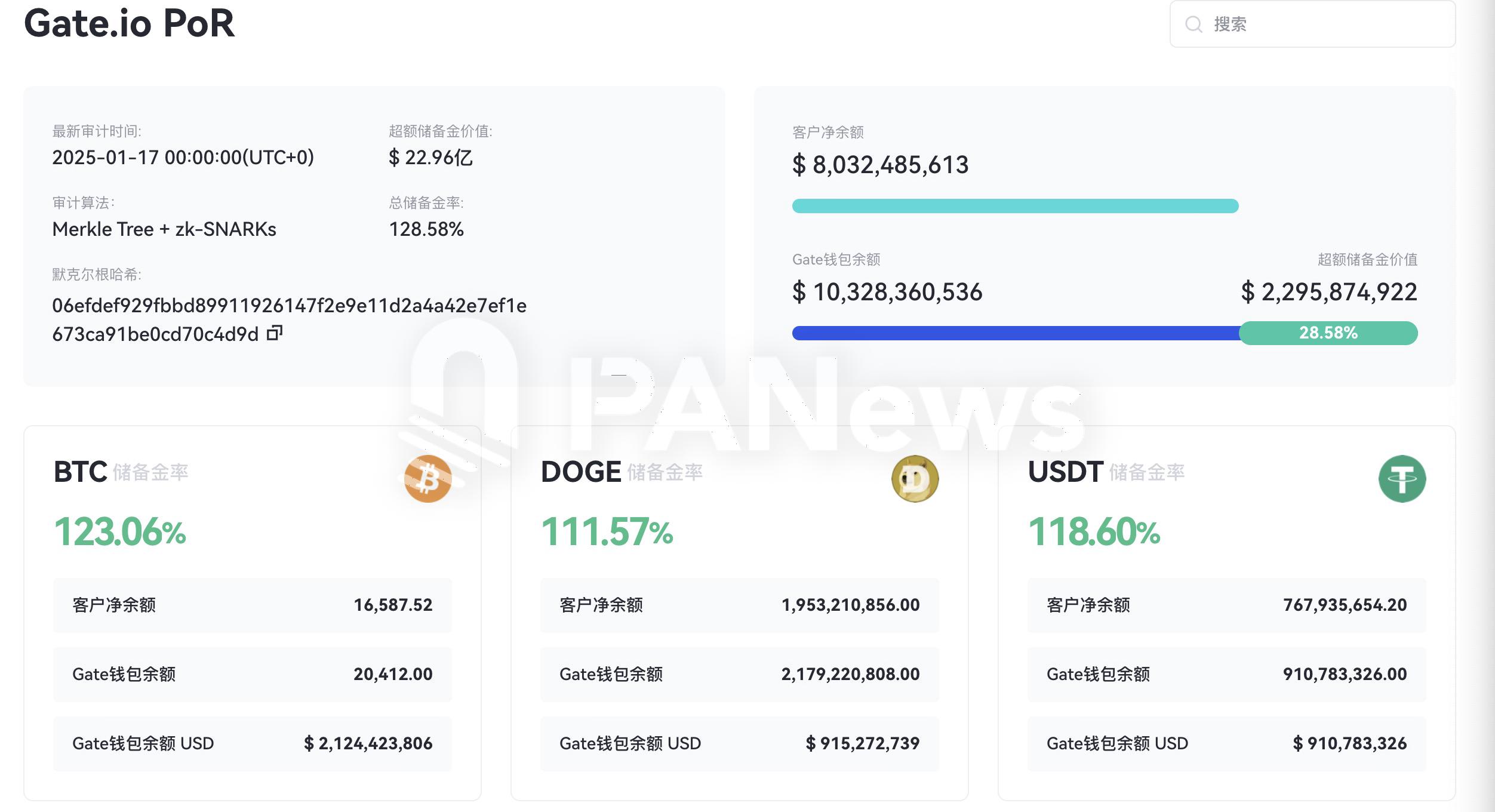Click the Gate.io PoR page title
1495x812 pixels.
[129, 23]
